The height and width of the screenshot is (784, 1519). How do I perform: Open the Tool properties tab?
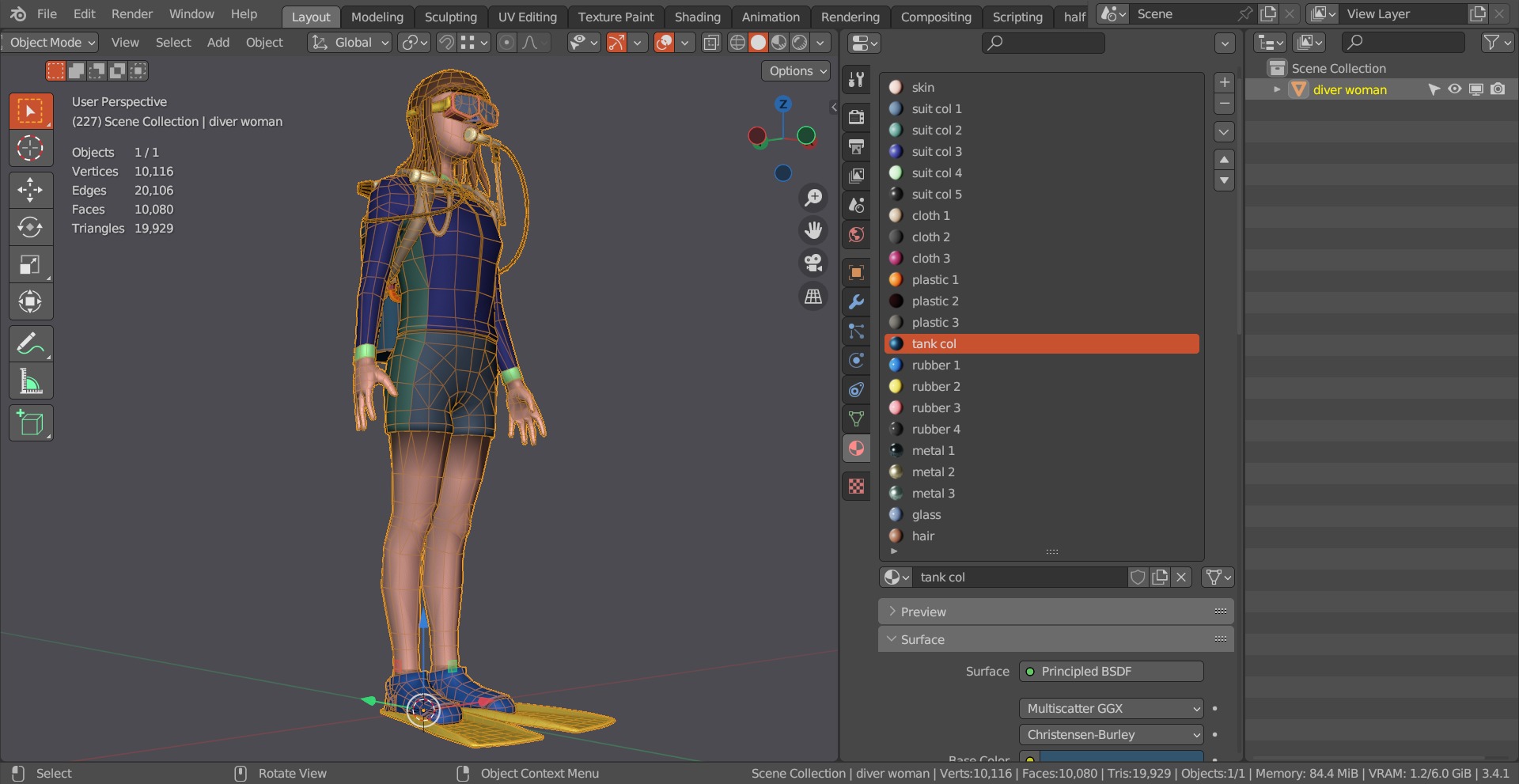[x=856, y=79]
